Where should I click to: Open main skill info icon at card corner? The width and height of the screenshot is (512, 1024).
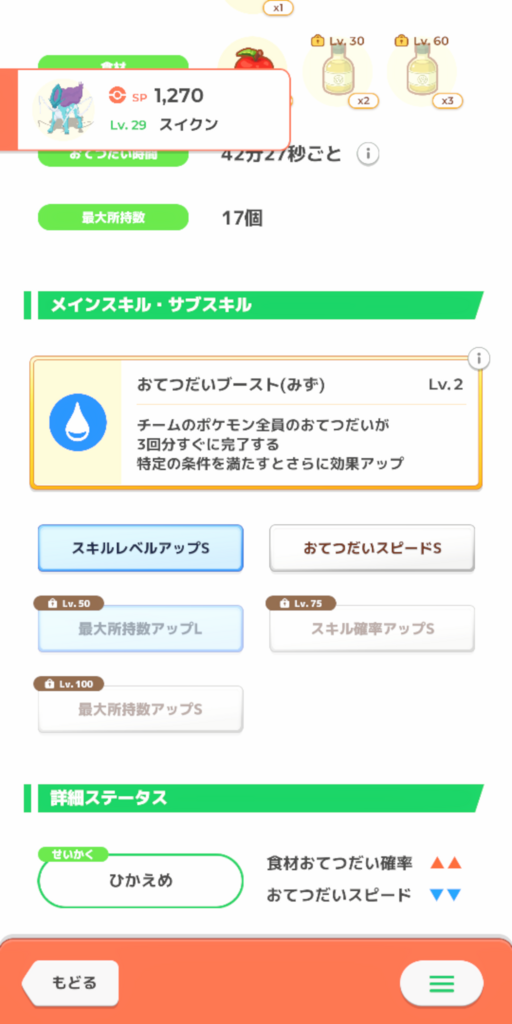[479, 358]
